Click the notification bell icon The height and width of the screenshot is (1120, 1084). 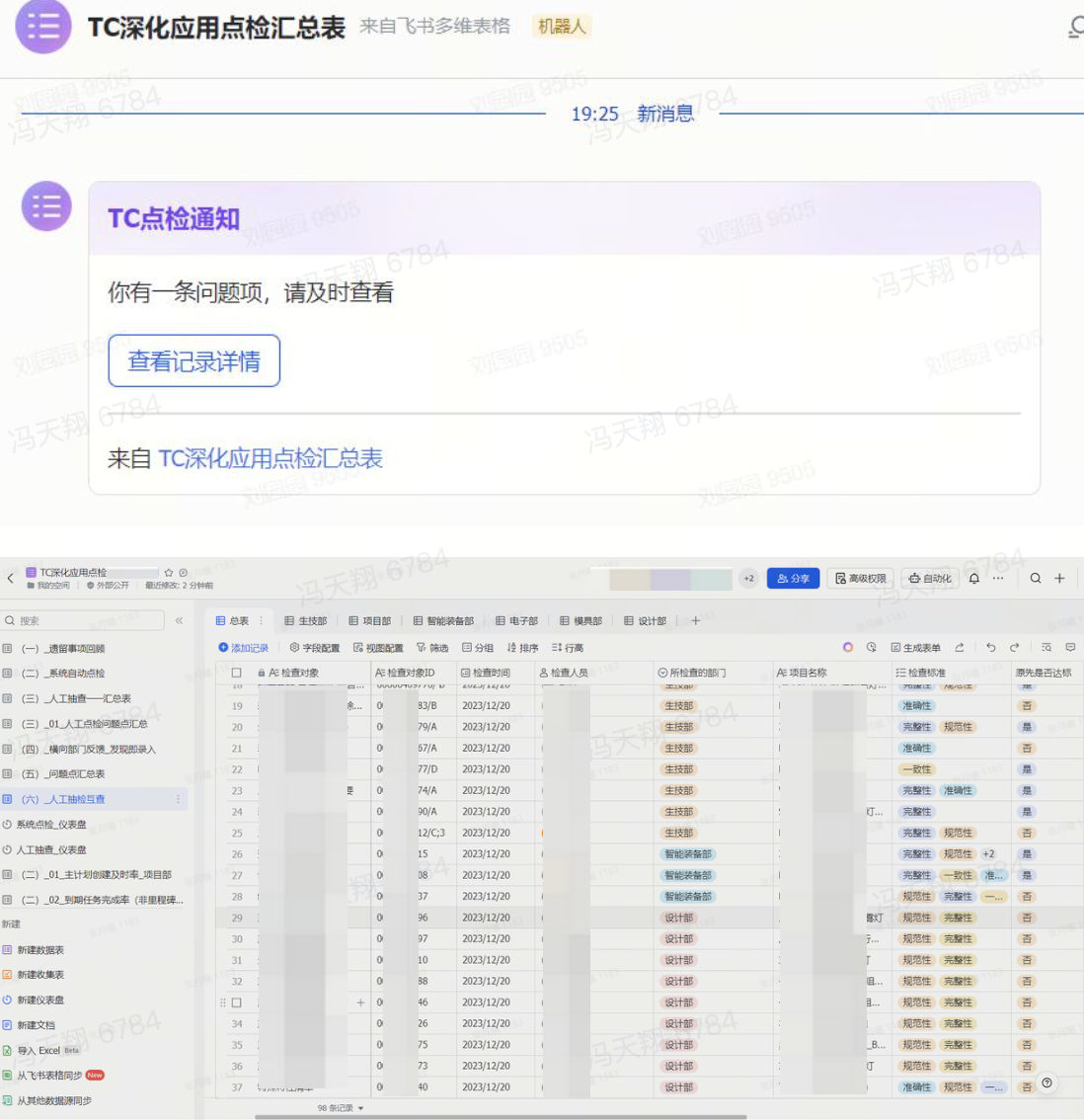(x=973, y=579)
